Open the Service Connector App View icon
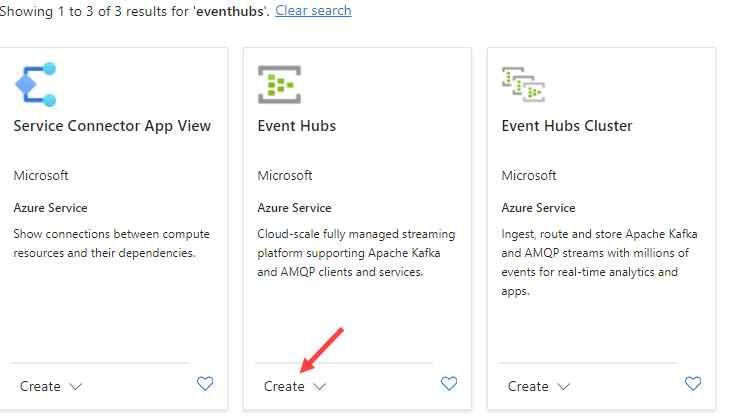 click(36, 84)
